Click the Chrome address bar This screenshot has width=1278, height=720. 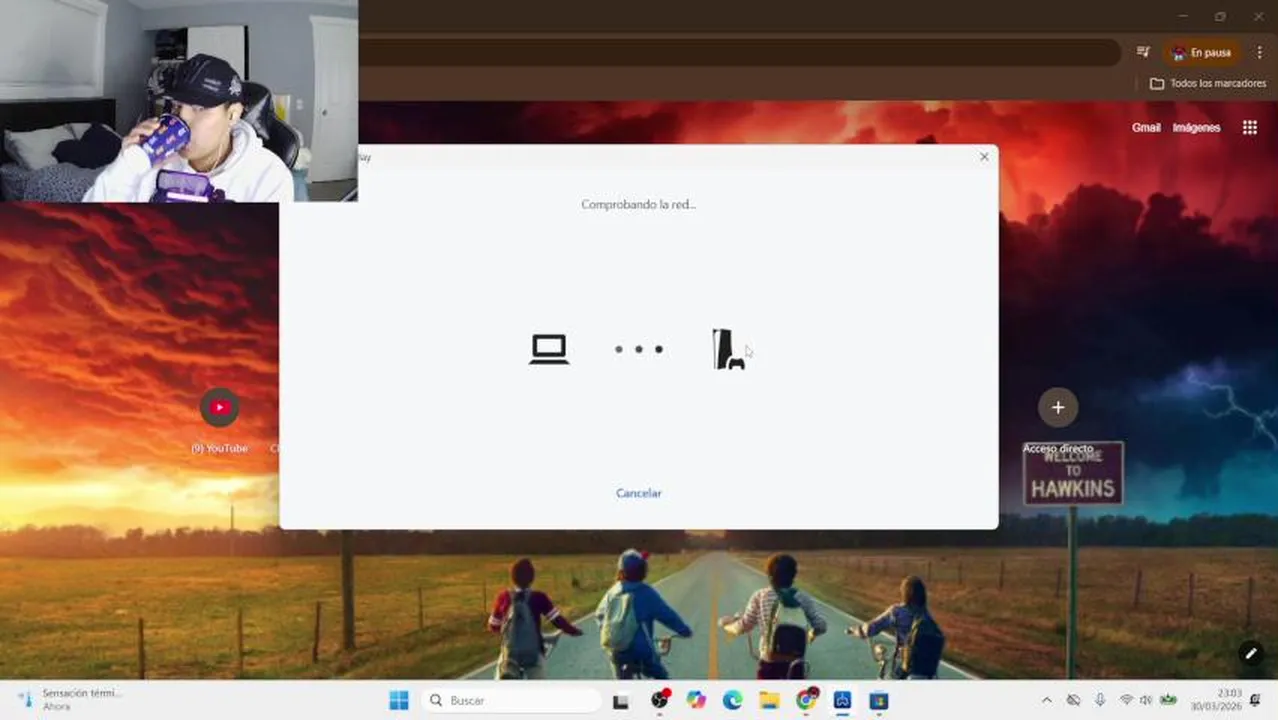coord(738,52)
